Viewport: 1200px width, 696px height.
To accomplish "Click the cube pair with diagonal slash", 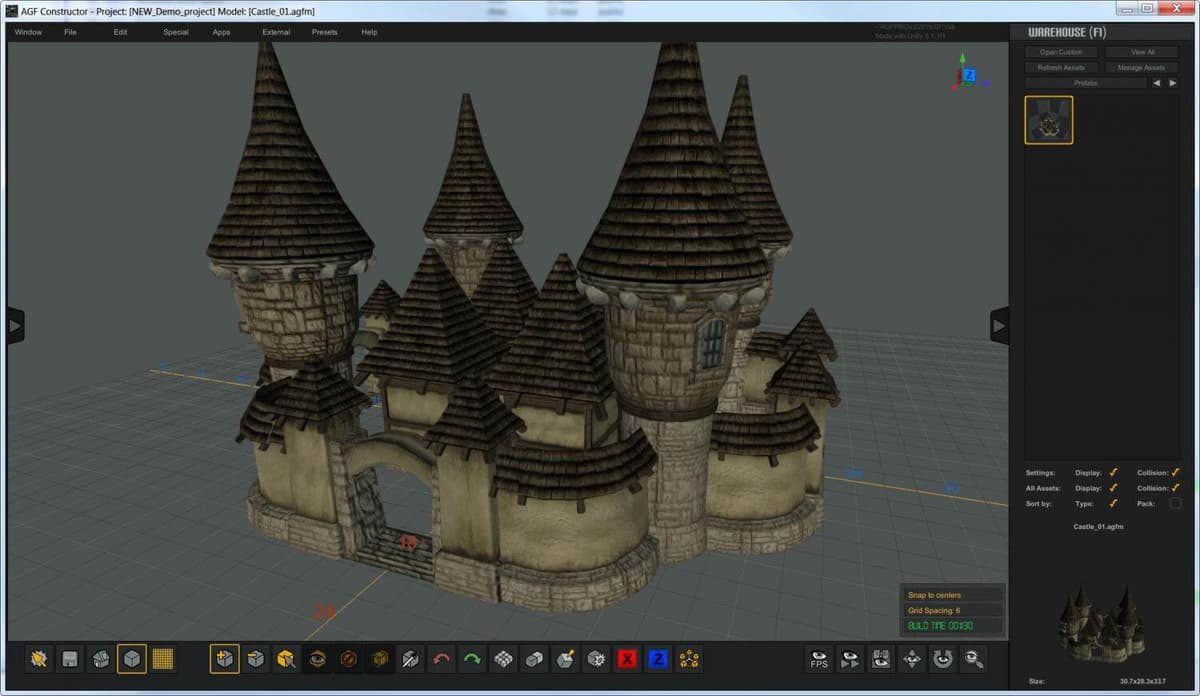I will [x=411, y=658].
